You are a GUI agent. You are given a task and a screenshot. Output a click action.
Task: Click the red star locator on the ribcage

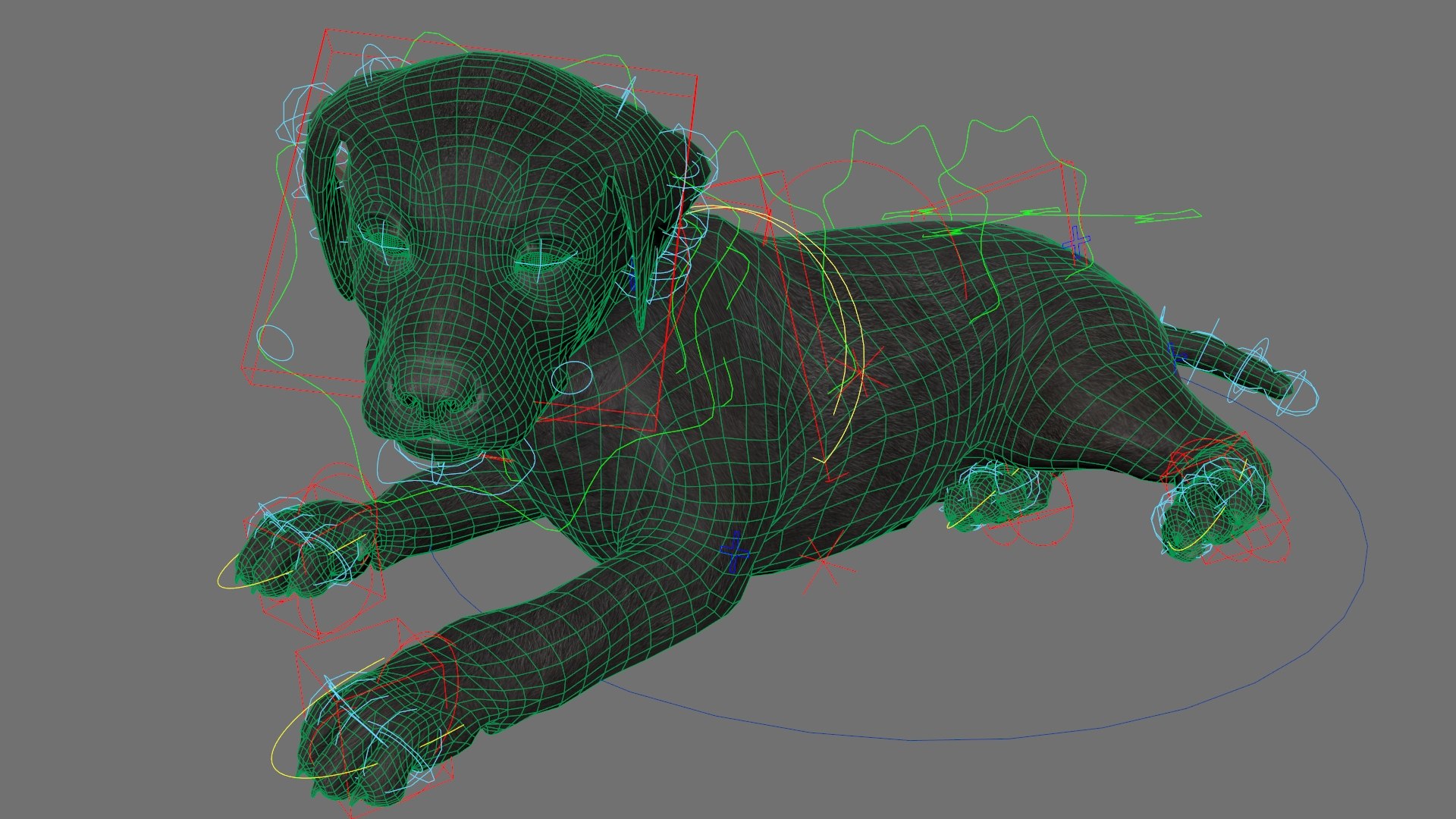pyautogui.click(x=861, y=371)
